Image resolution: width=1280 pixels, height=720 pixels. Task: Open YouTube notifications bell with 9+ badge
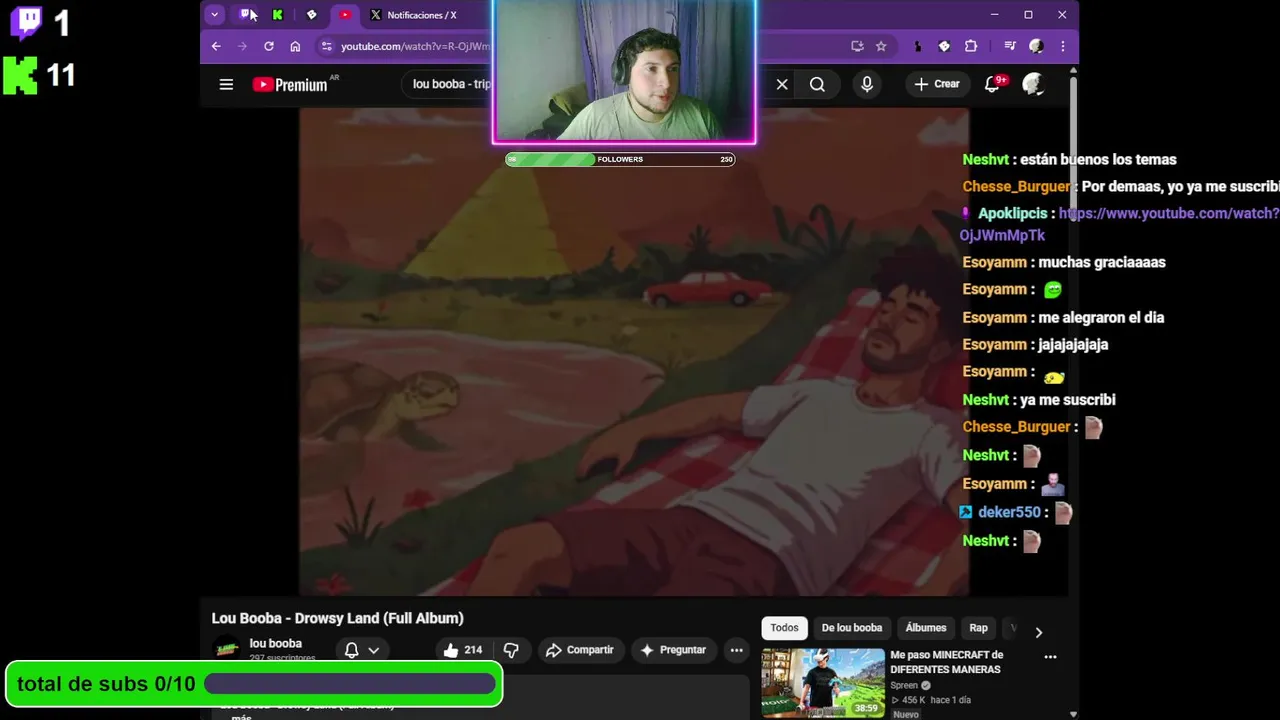point(993,84)
